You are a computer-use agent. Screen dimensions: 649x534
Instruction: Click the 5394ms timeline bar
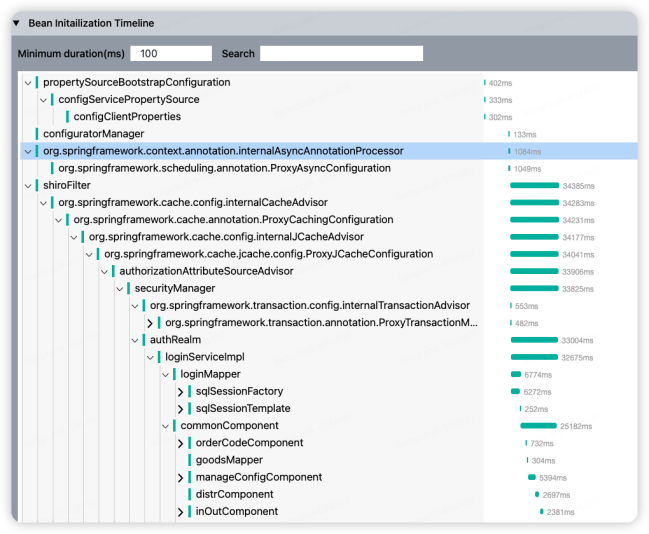coord(532,477)
